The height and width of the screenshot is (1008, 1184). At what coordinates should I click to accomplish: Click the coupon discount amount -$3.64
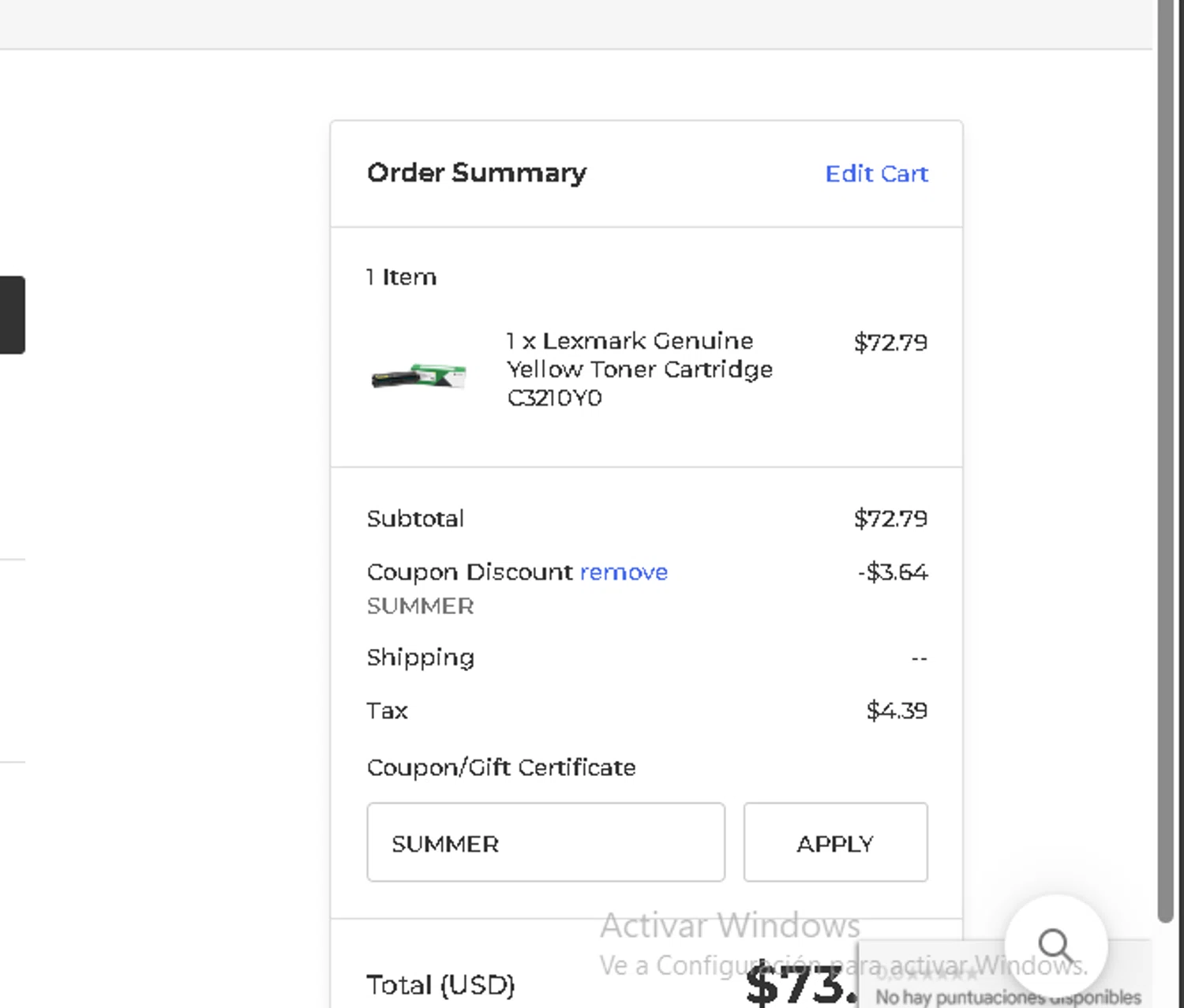(x=893, y=572)
